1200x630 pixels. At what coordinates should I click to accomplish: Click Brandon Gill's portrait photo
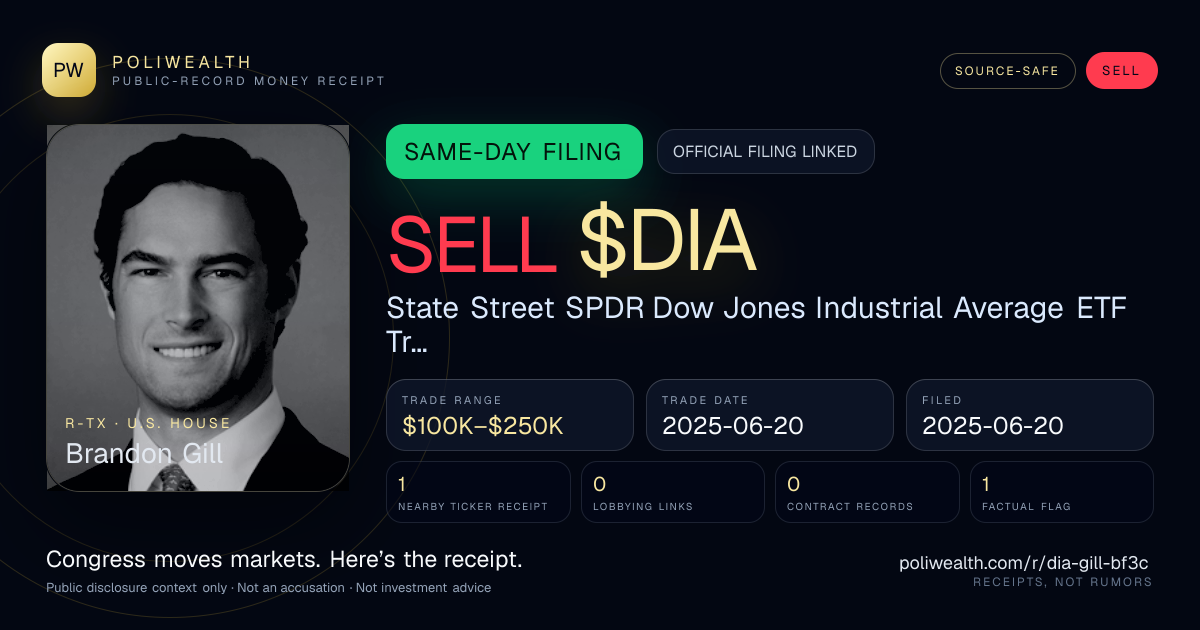coord(198,308)
